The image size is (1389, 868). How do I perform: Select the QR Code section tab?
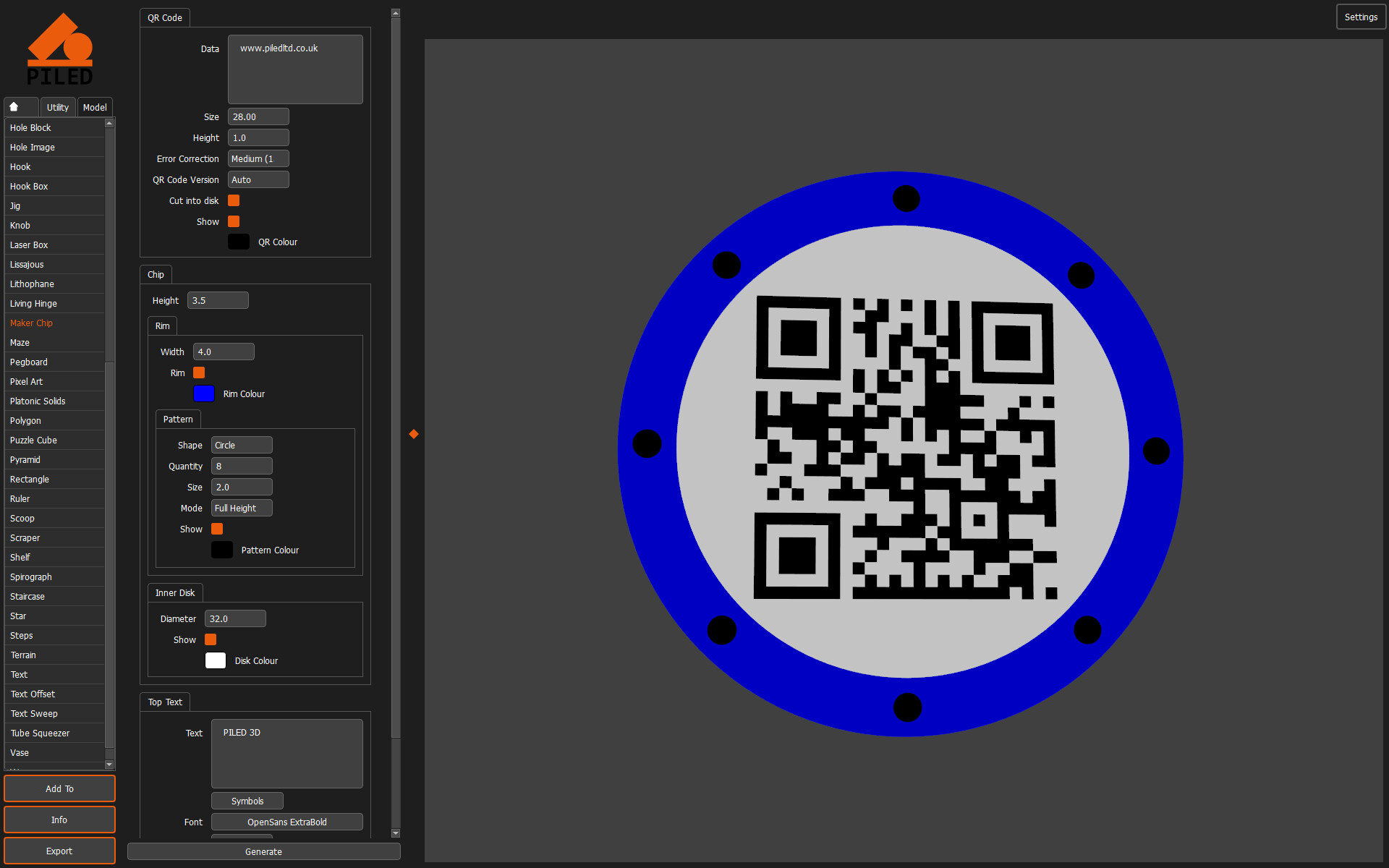165,17
